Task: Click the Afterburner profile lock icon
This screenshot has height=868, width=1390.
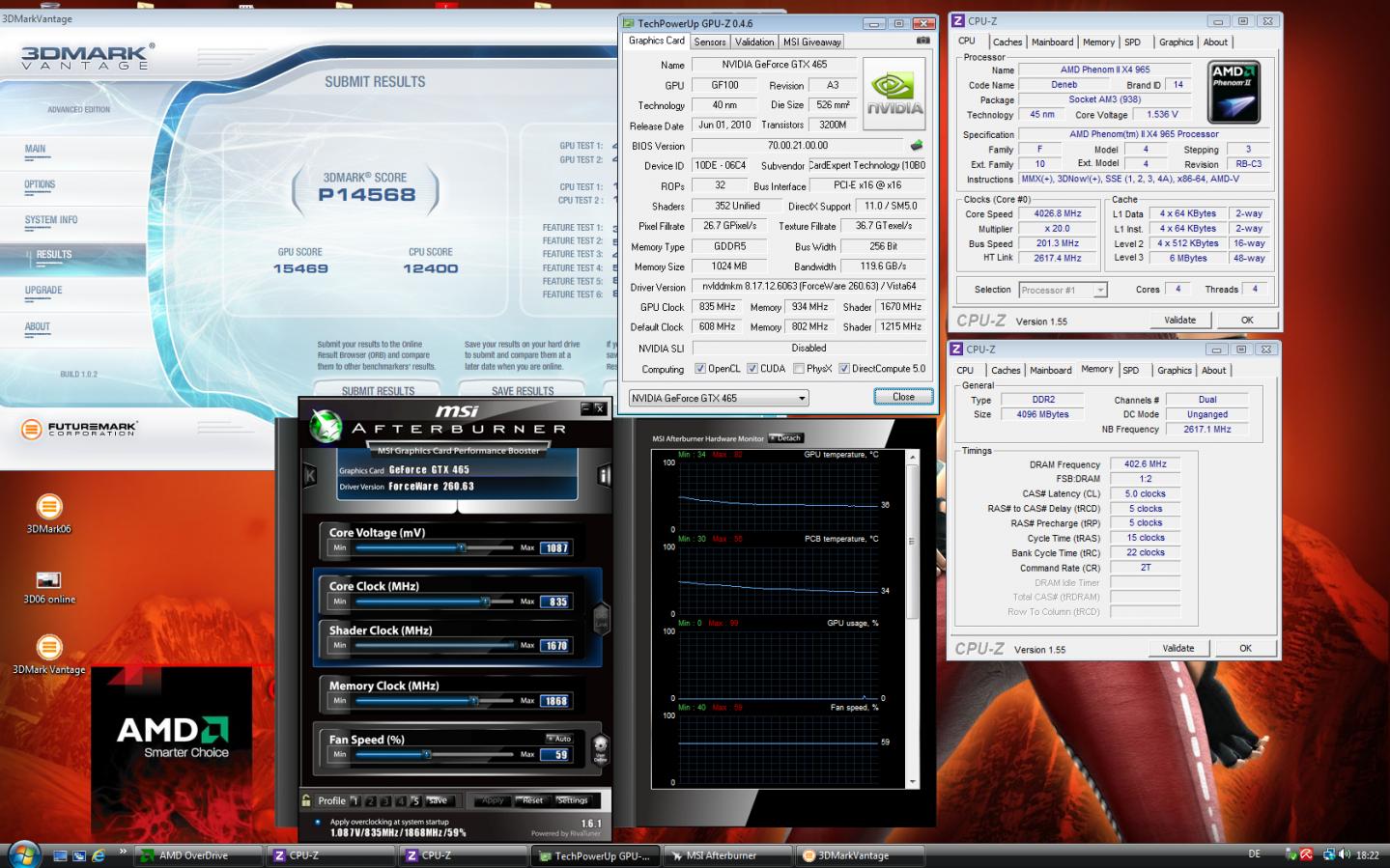Action: (x=306, y=800)
